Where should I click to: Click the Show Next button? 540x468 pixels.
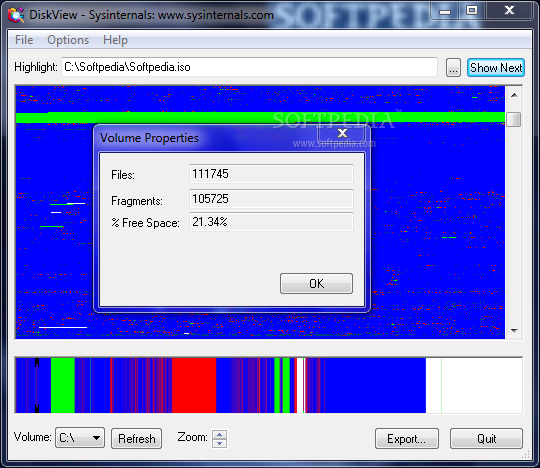(496, 67)
